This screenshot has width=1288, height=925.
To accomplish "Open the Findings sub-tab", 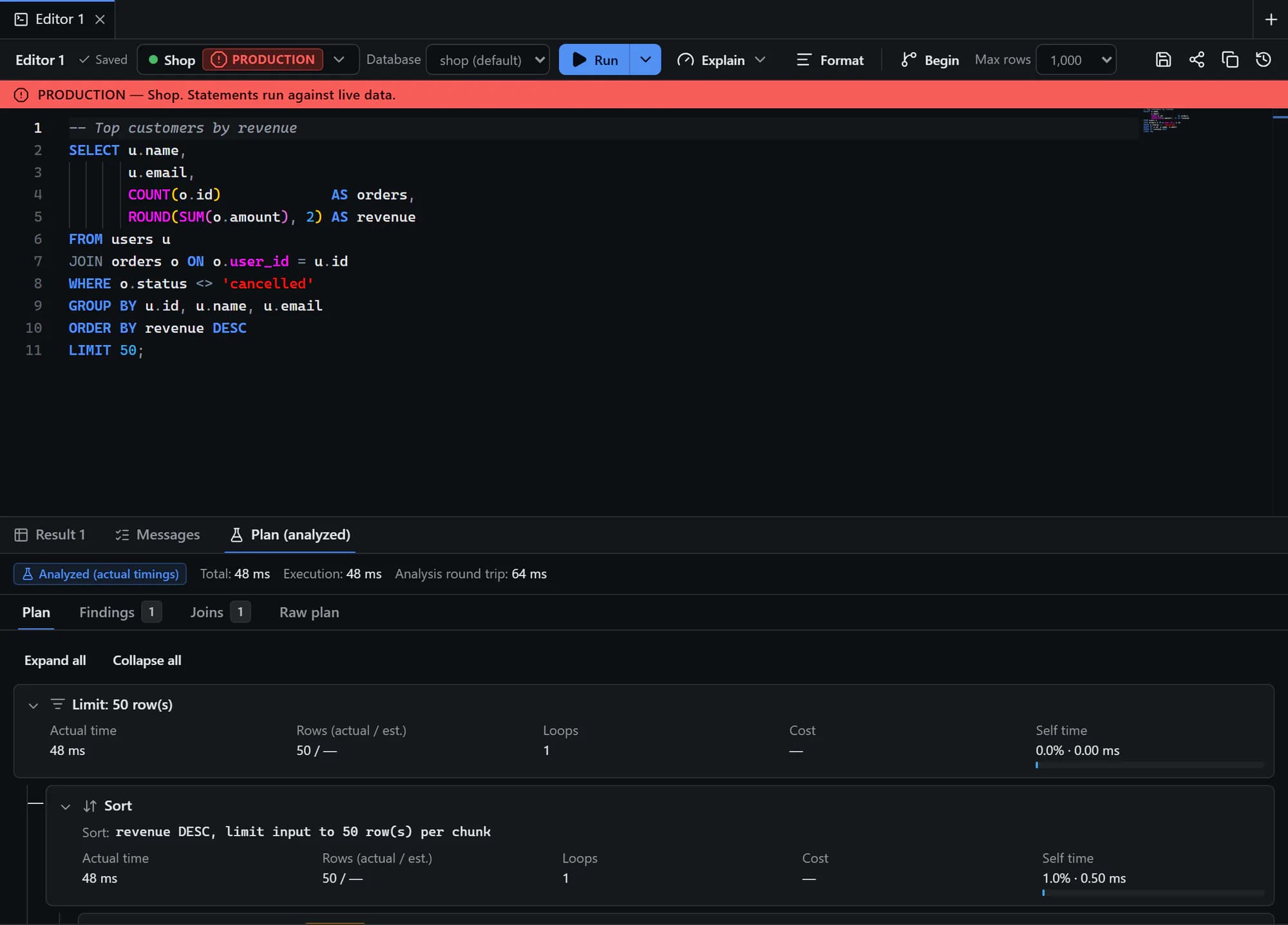I will pos(120,612).
